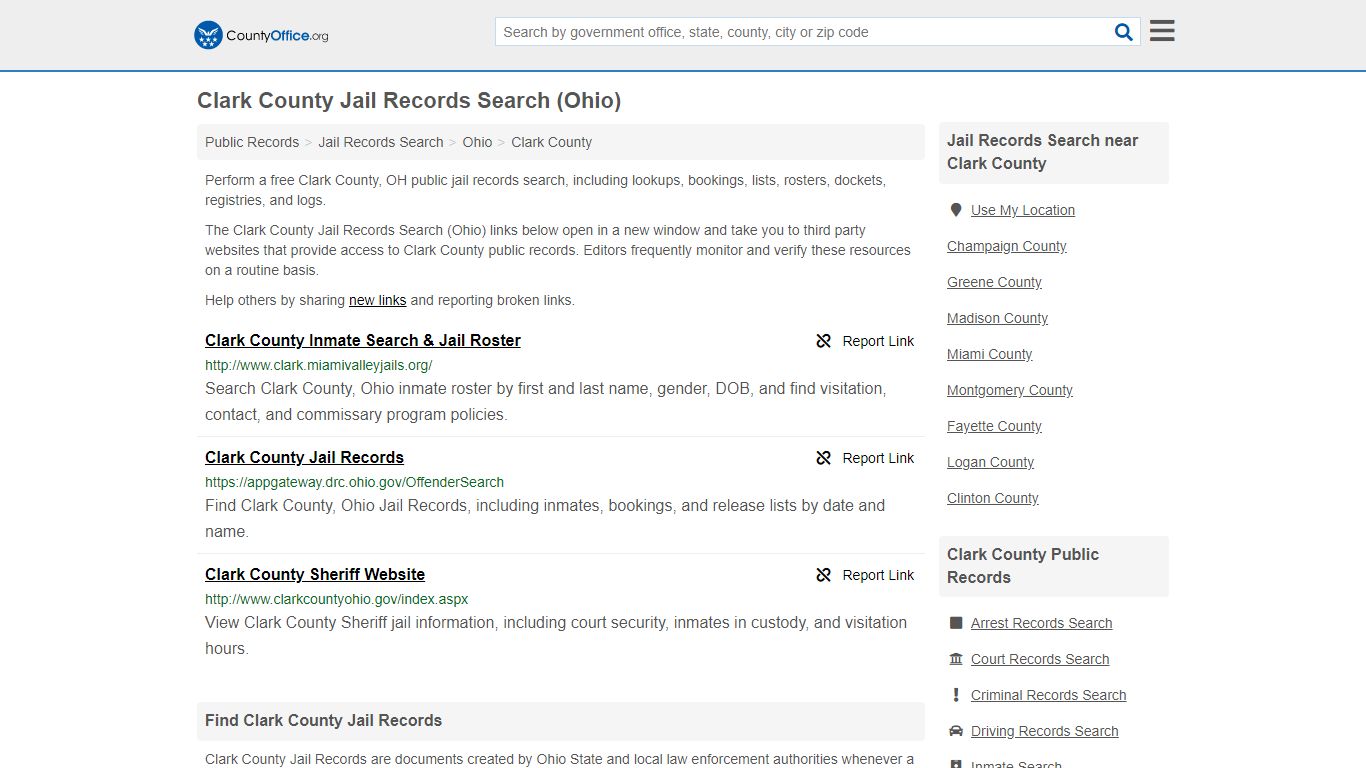Screen dimensions: 1366x768
Task: Open the CountyOffice.org logo homepage
Action: 261,35
